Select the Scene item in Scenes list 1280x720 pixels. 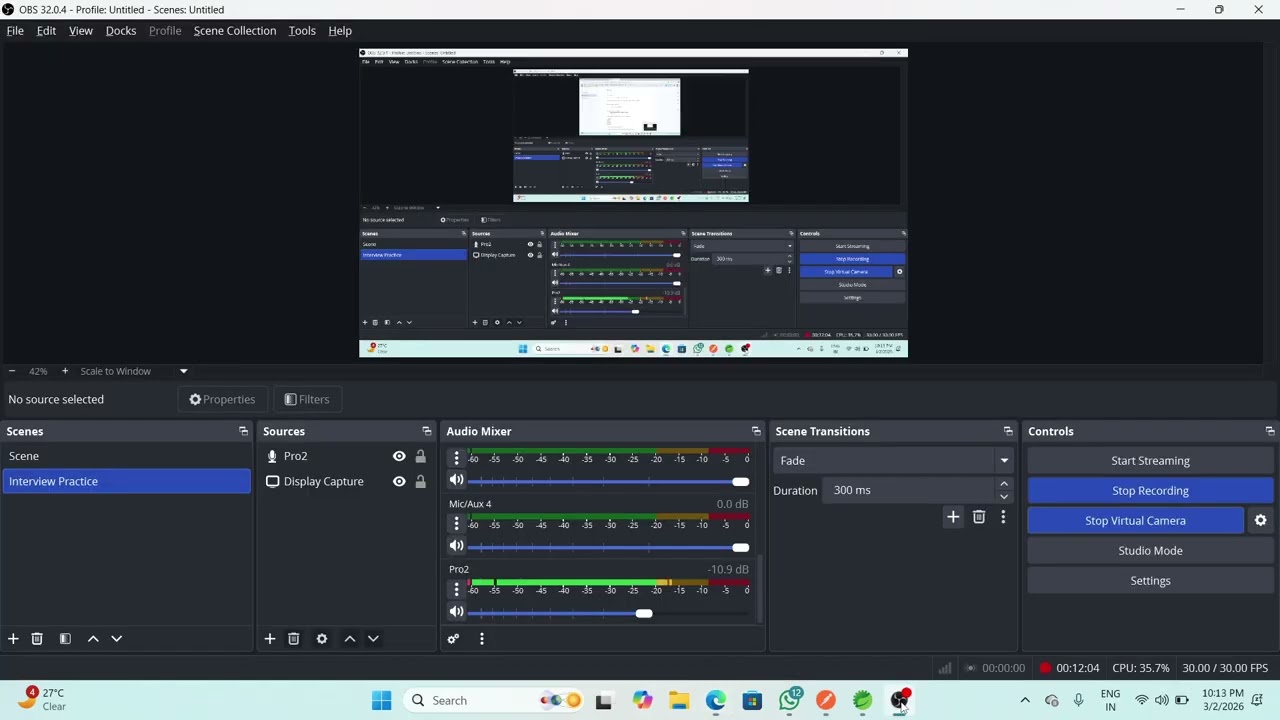126,456
